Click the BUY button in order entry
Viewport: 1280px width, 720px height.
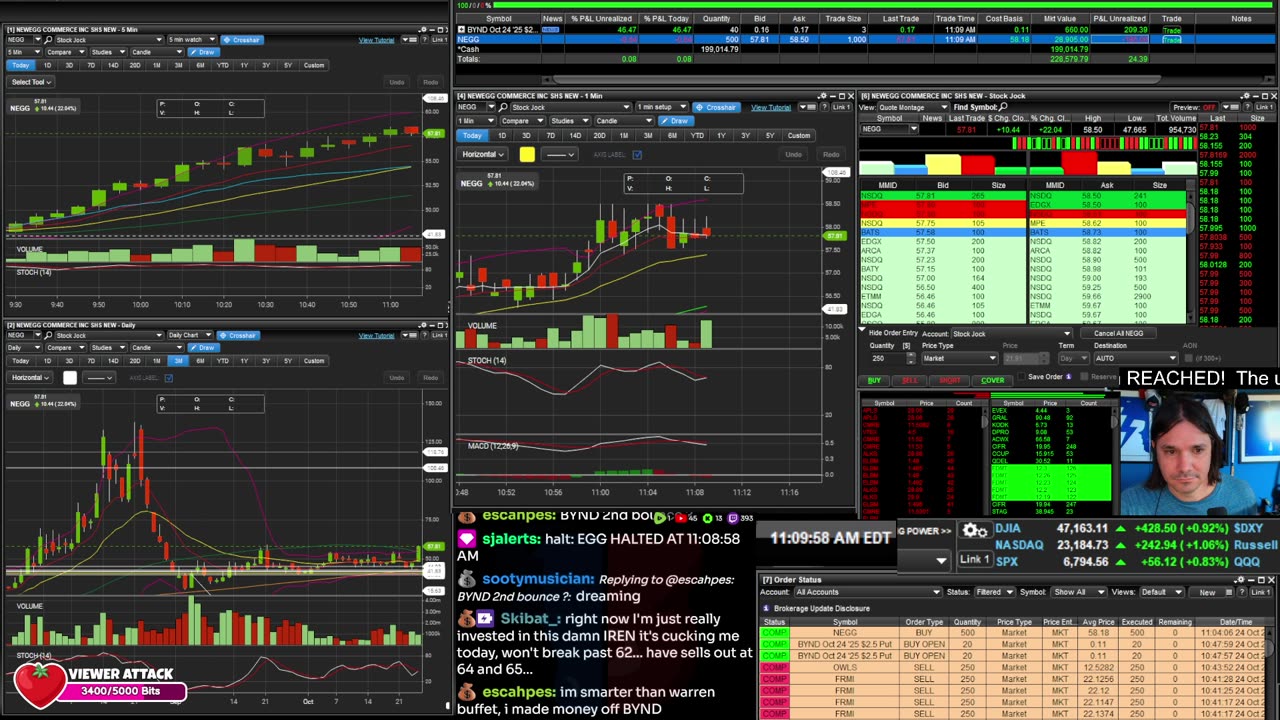coord(875,380)
